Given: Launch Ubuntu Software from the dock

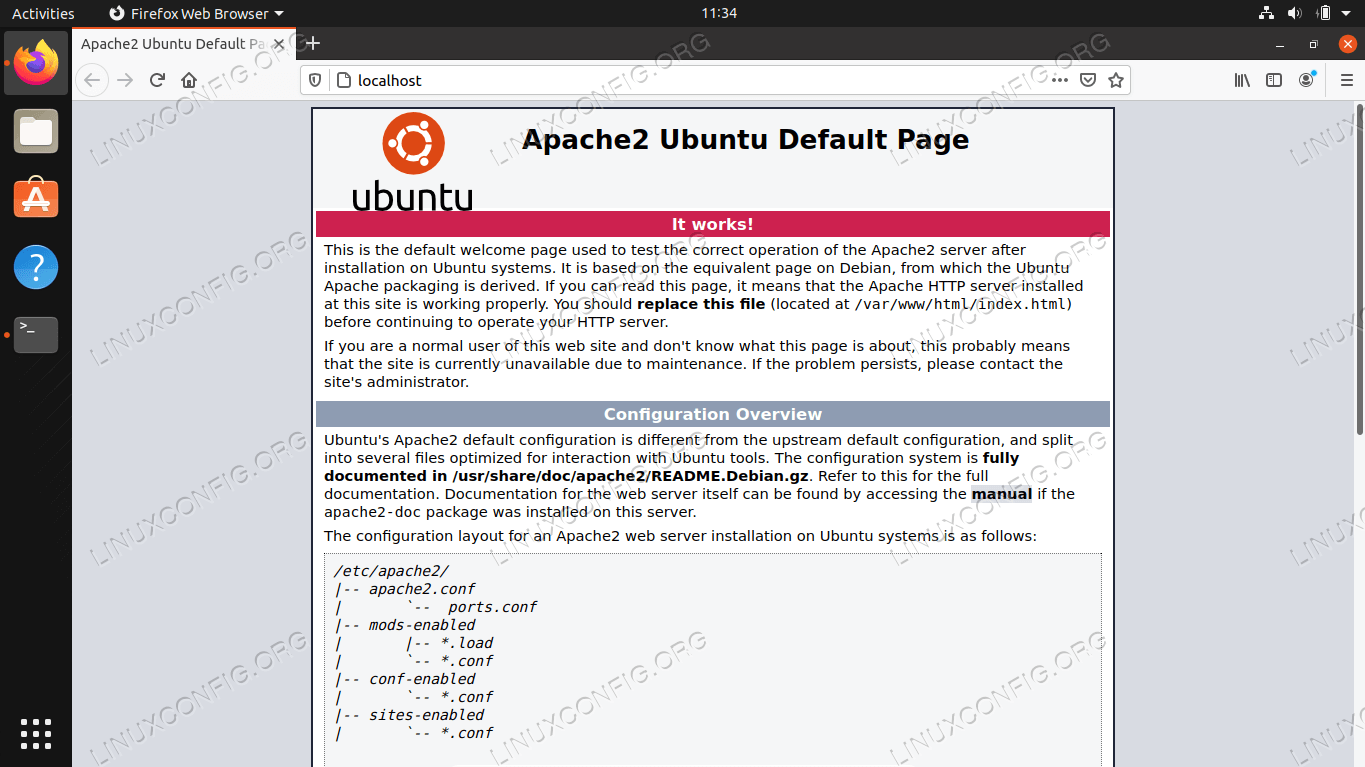Looking at the screenshot, I should point(36,199).
